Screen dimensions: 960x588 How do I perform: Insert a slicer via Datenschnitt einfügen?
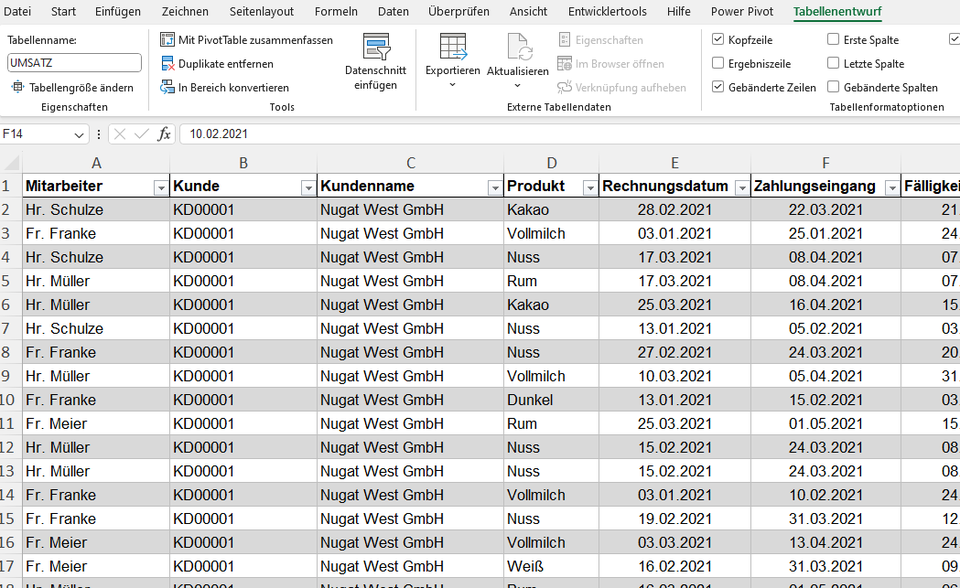click(376, 62)
